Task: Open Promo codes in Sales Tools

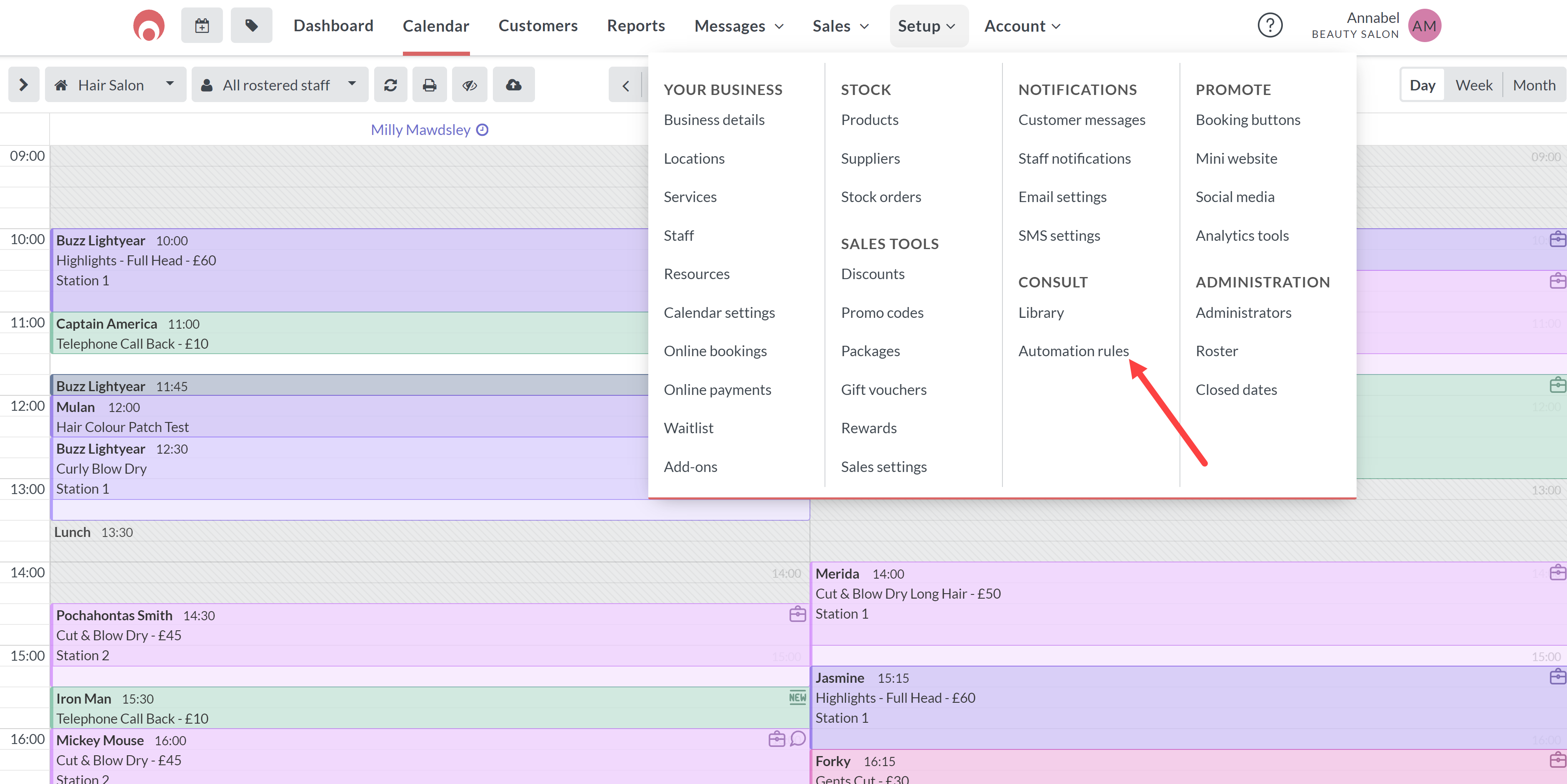Action: click(x=882, y=312)
